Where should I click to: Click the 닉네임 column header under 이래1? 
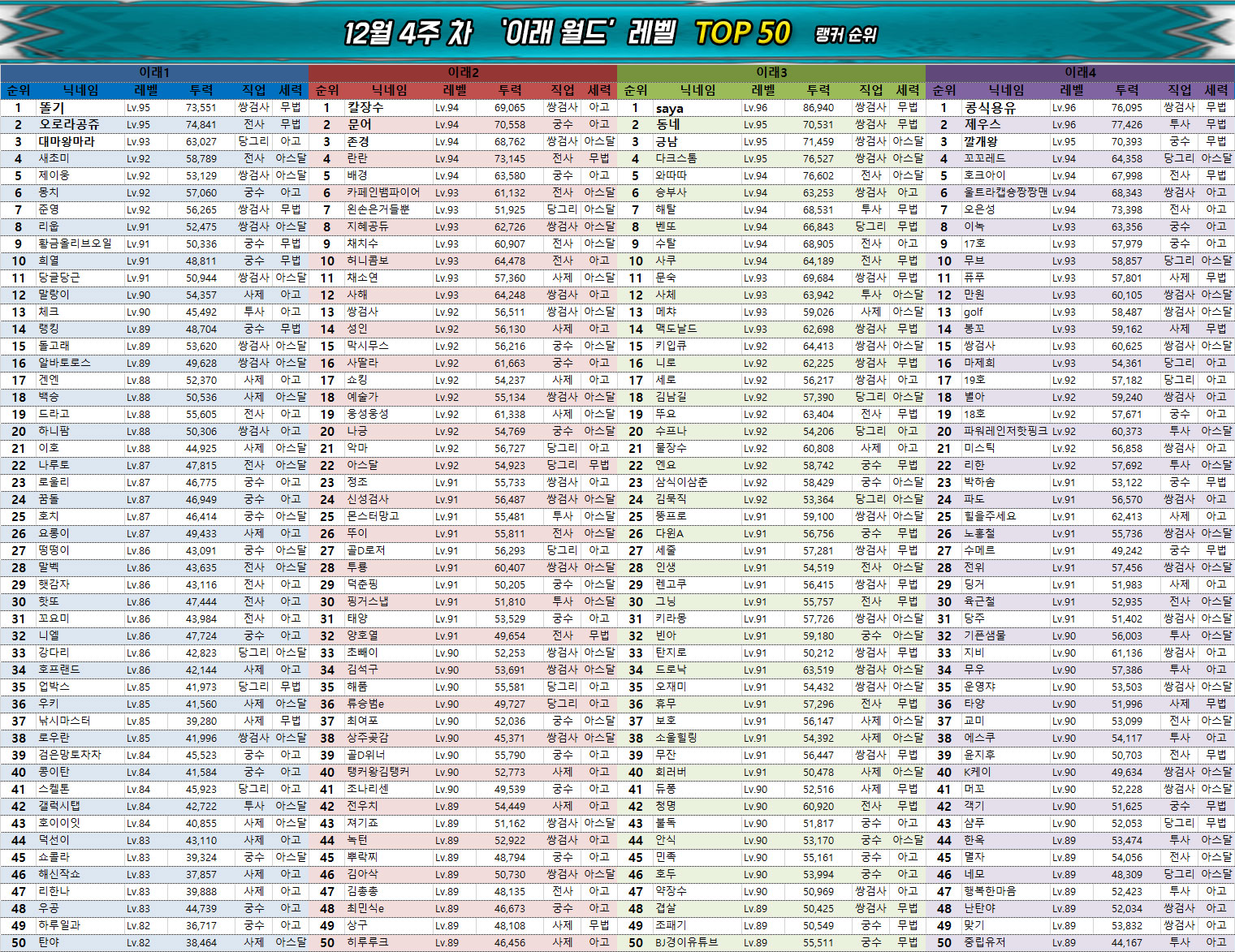[81, 90]
